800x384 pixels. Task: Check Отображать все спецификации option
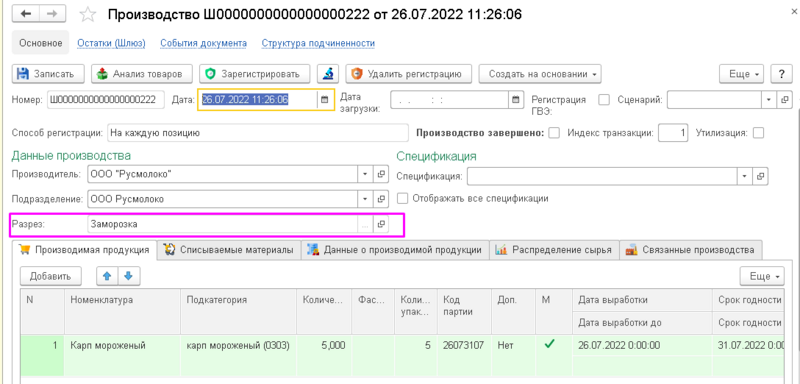click(403, 198)
